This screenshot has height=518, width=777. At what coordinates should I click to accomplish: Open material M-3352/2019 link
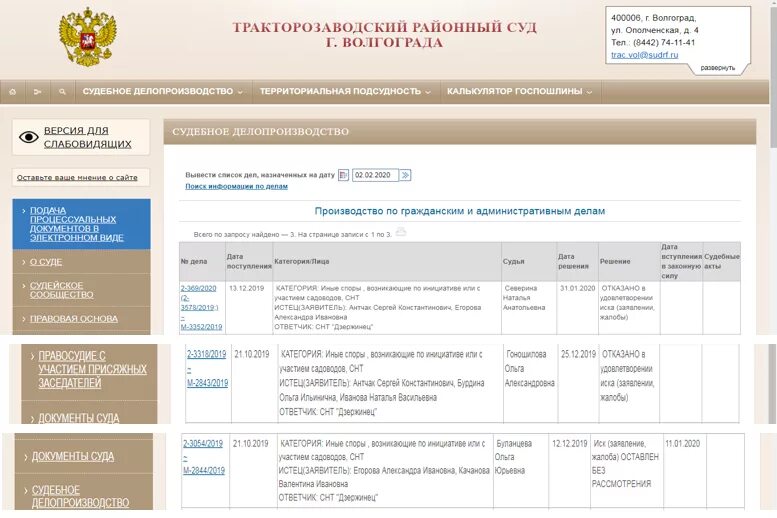point(201,327)
